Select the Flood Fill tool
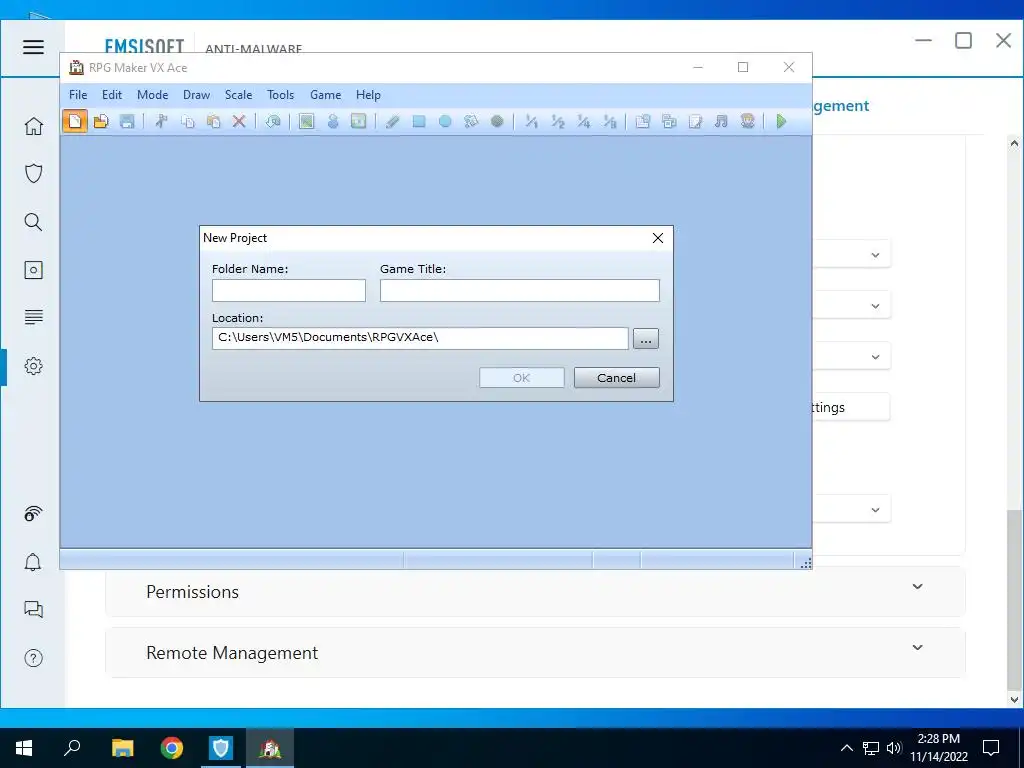 coord(471,121)
